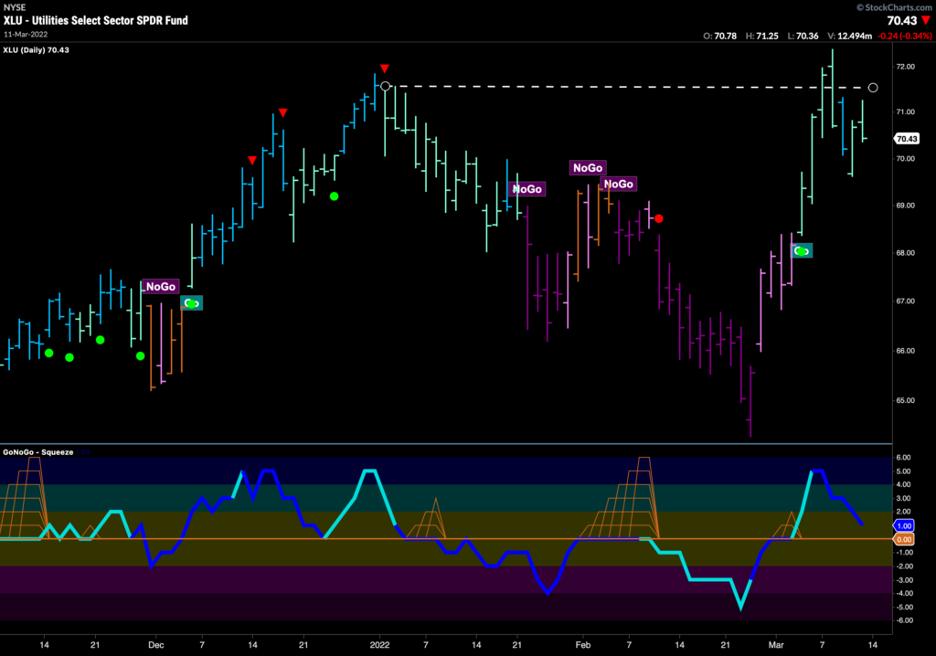Click the white circle at the January peak
Viewport: 936px width, 656px height.
pos(386,87)
